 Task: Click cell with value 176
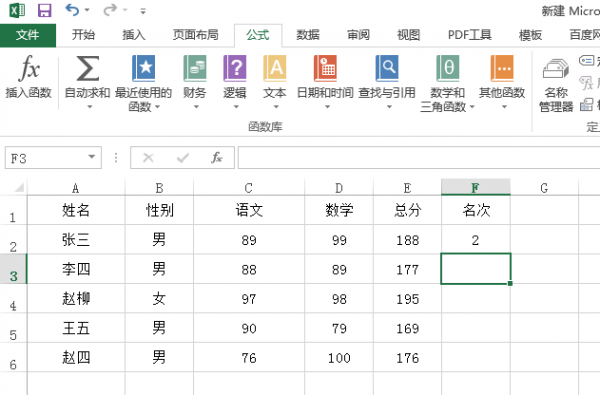[407, 357]
